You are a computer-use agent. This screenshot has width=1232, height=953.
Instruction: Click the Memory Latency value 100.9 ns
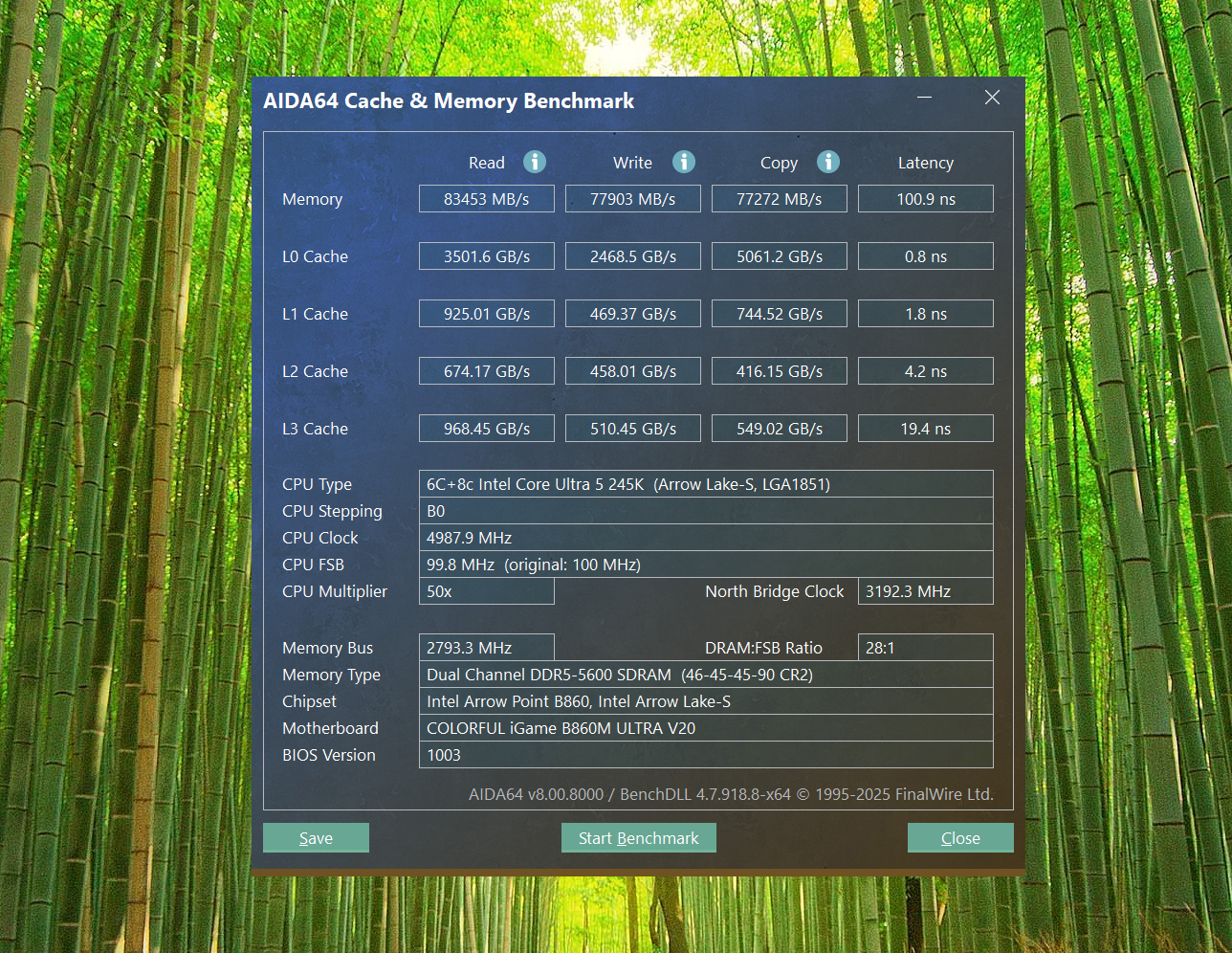926,199
